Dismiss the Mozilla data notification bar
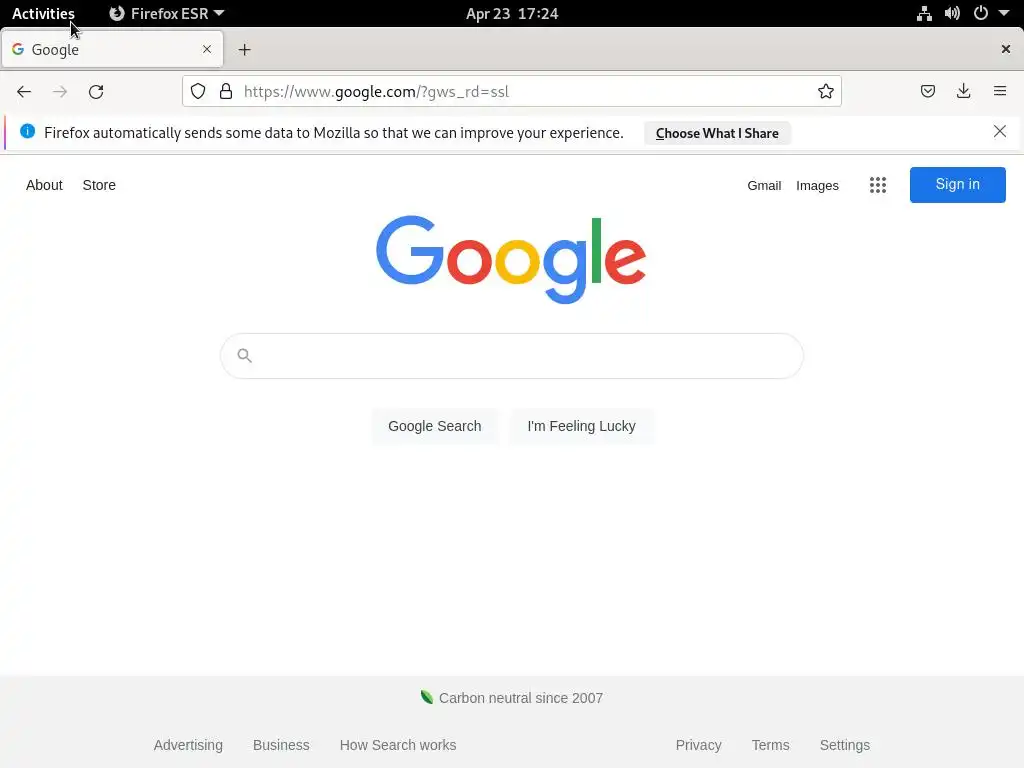 [1000, 131]
